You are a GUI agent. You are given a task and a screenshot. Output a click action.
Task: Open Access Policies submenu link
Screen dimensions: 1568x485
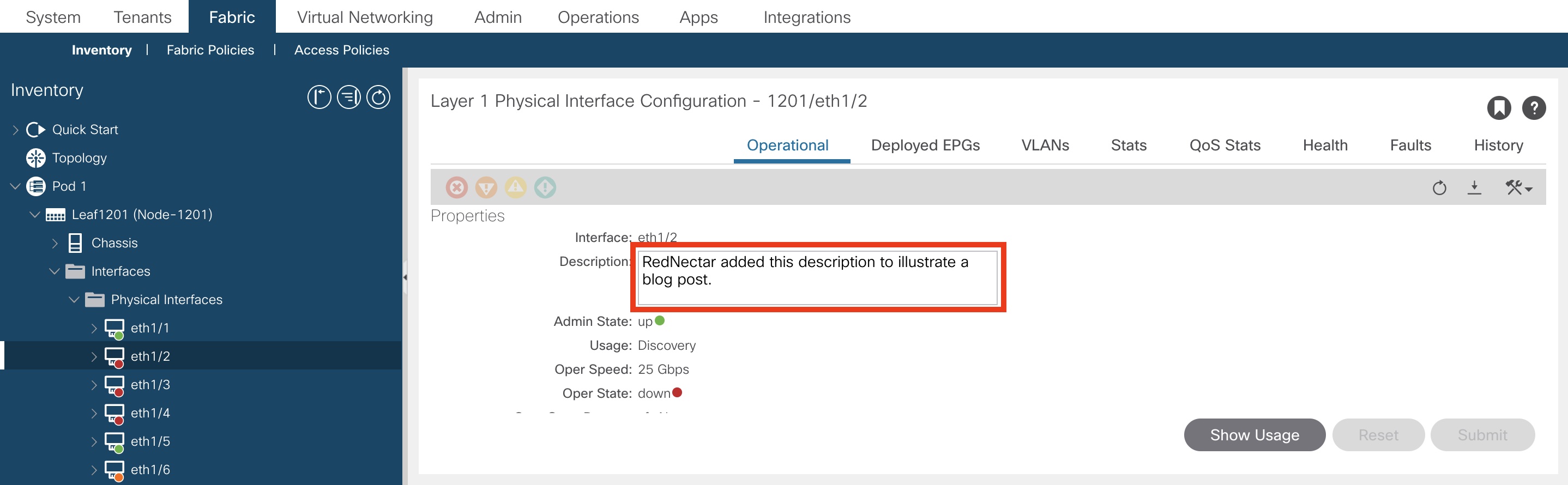tap(341, 50)
